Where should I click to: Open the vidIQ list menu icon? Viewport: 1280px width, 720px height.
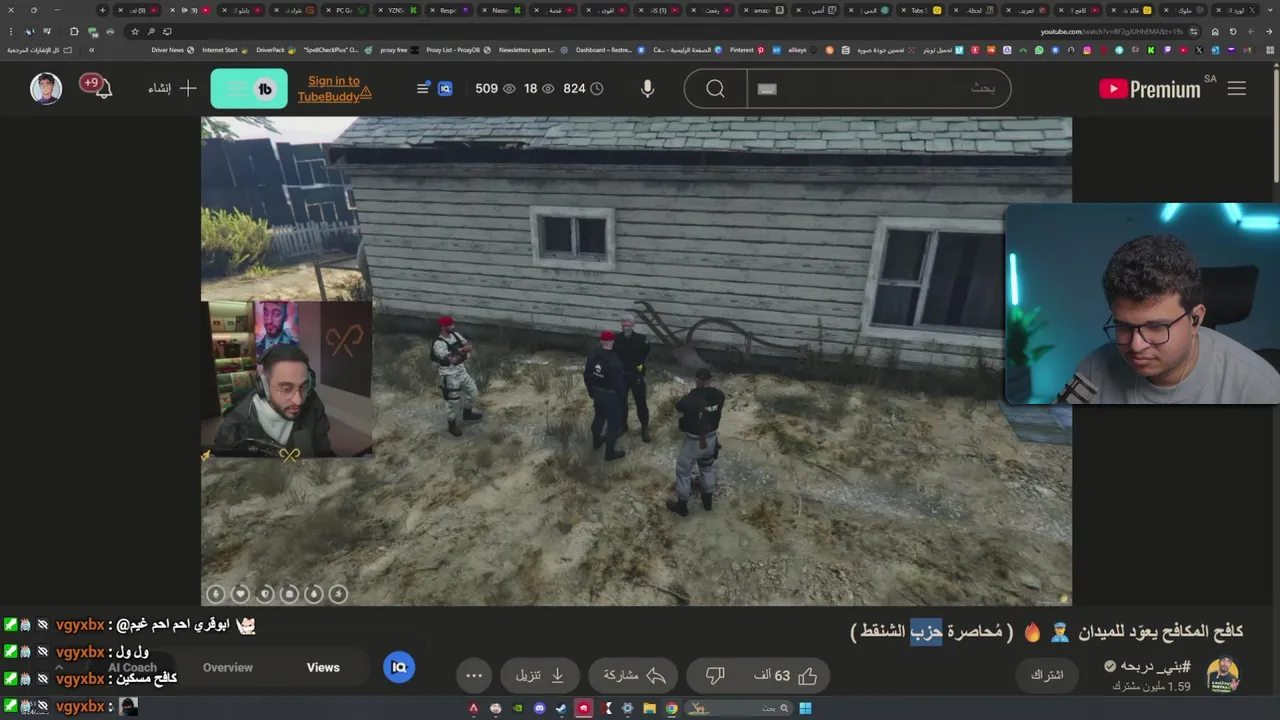tap(423, 88)
